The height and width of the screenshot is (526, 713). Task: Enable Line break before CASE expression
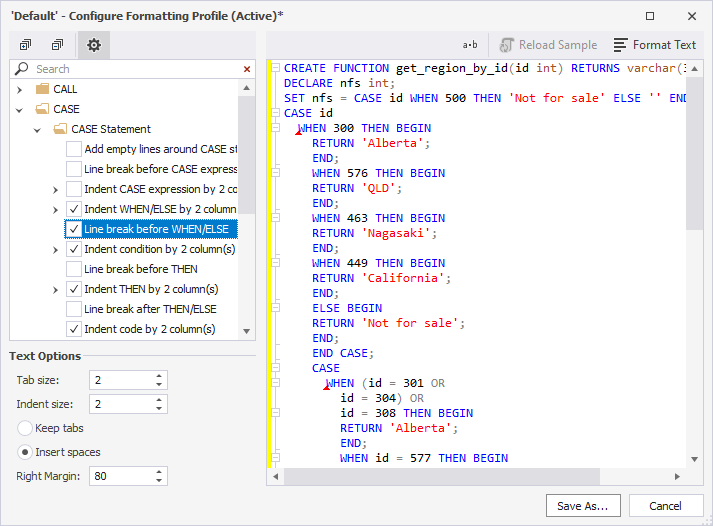(74, 169)
